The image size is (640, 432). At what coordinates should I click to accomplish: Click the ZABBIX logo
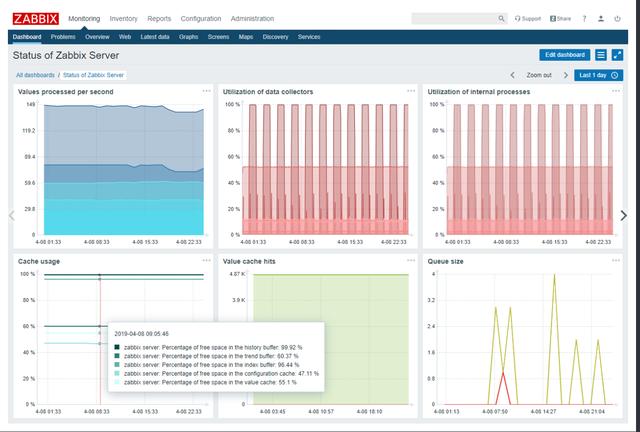36,19
